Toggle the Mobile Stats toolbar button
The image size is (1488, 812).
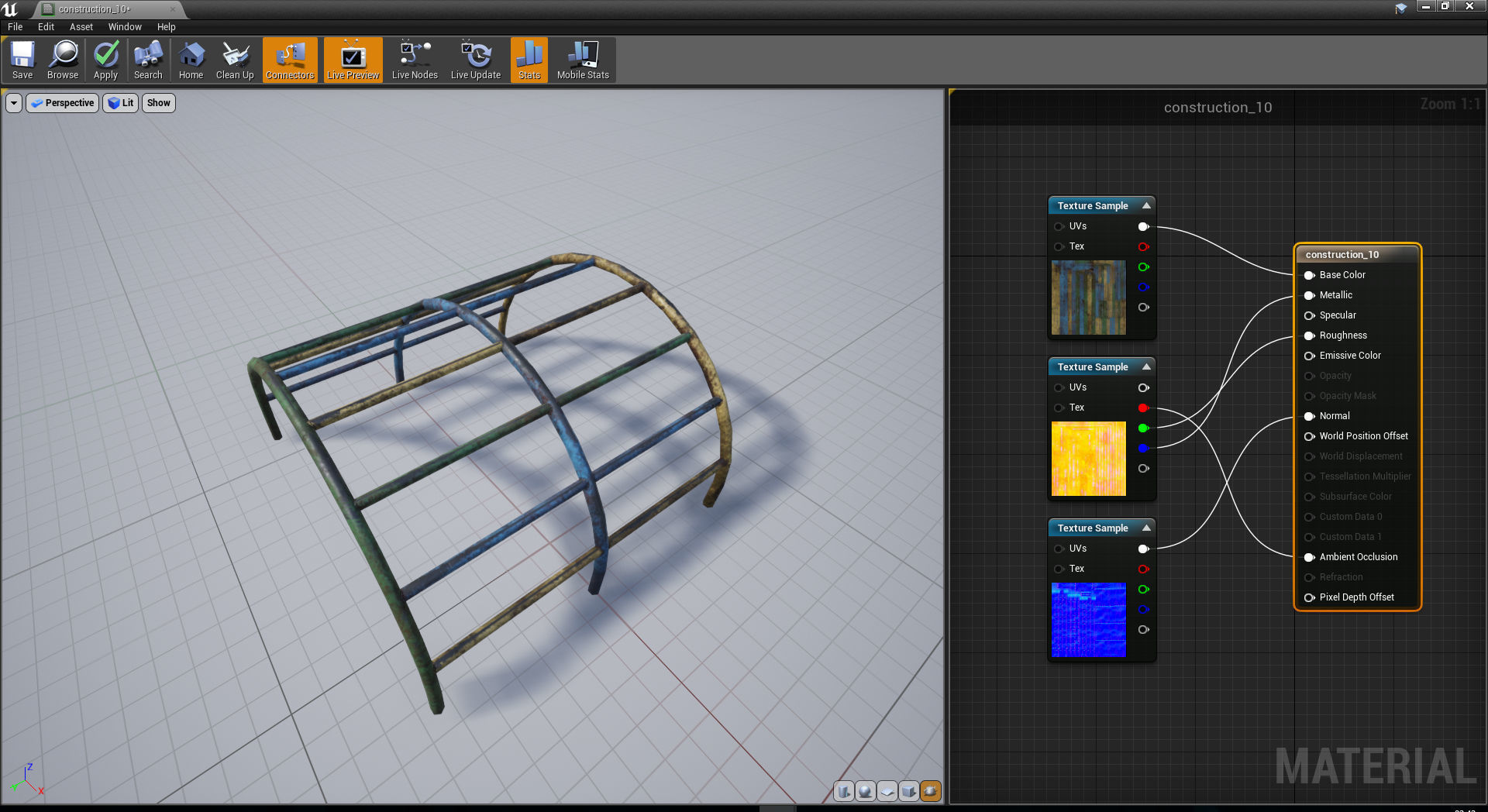[583, 60]
